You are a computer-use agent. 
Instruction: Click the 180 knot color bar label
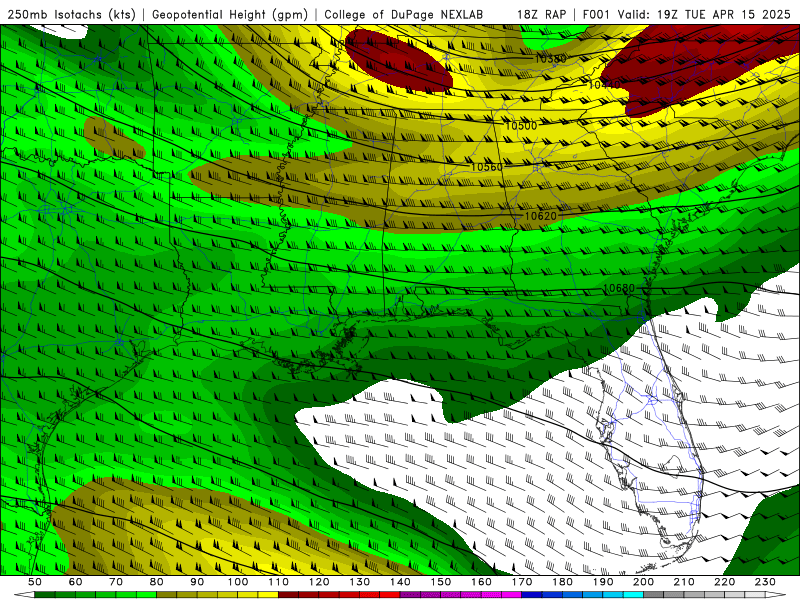click(562, 582)
